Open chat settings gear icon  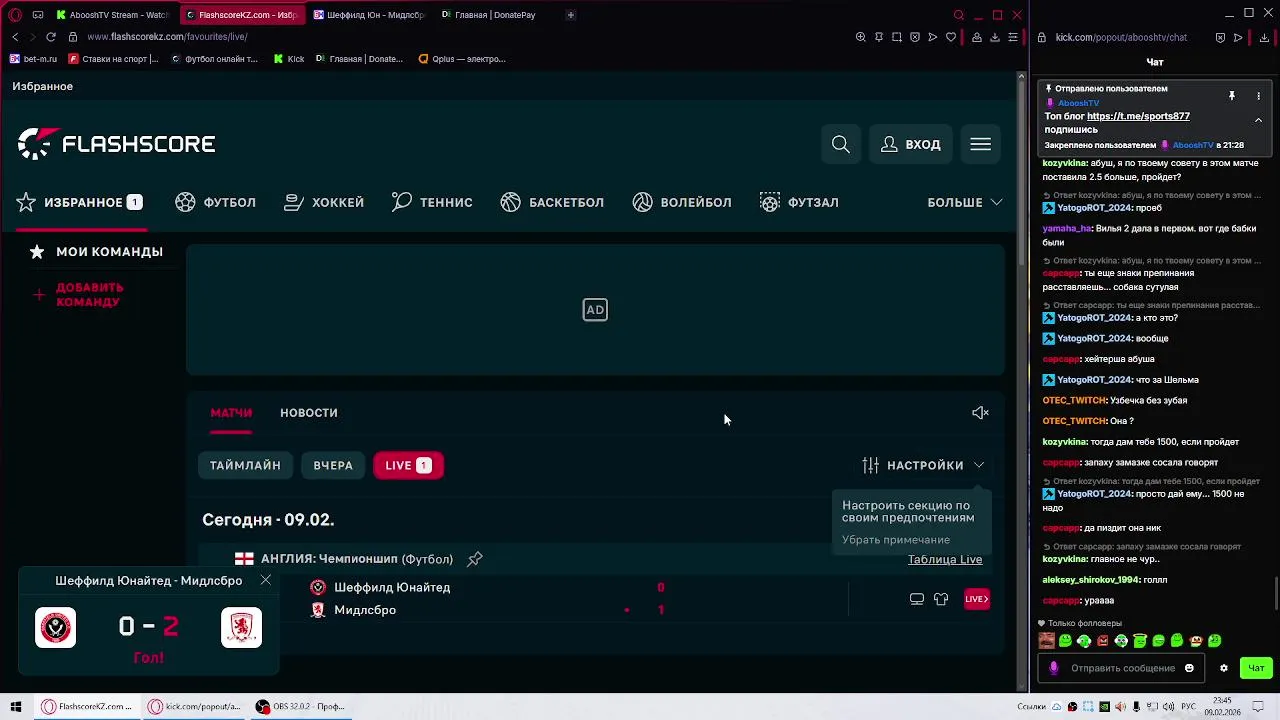coord(1224,668)
